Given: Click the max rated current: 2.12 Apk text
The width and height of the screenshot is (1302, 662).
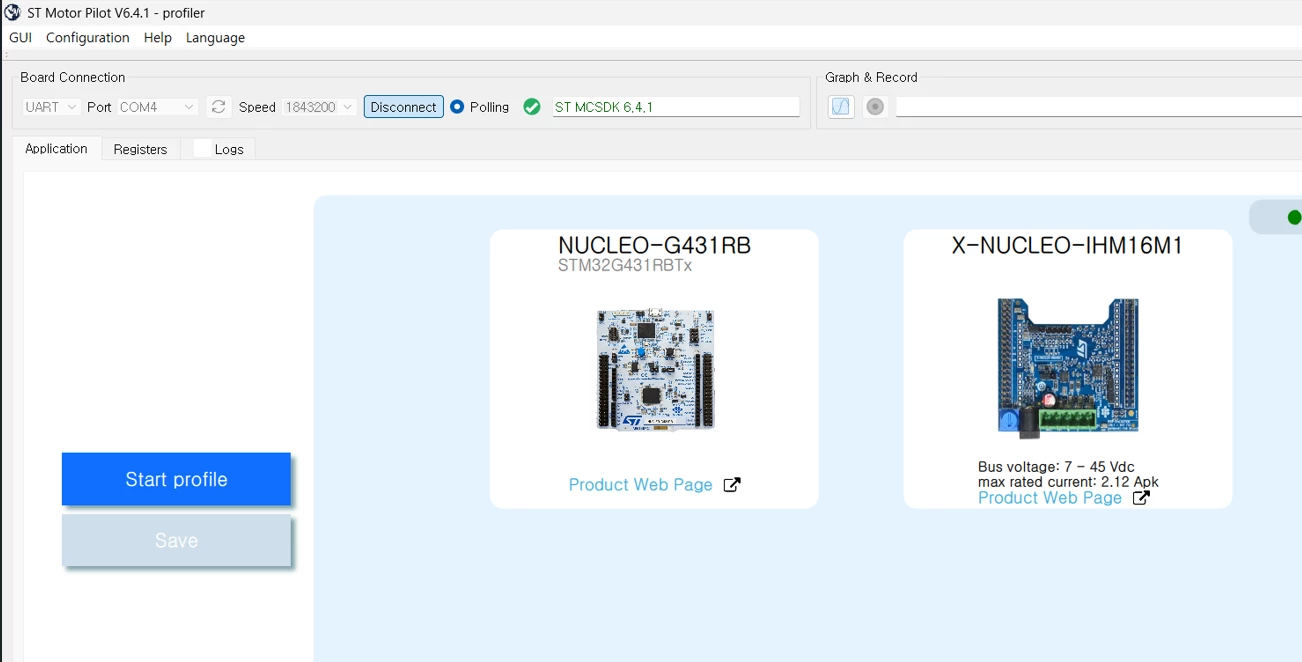Looking at the screenshot, I should pos(1068,482).
